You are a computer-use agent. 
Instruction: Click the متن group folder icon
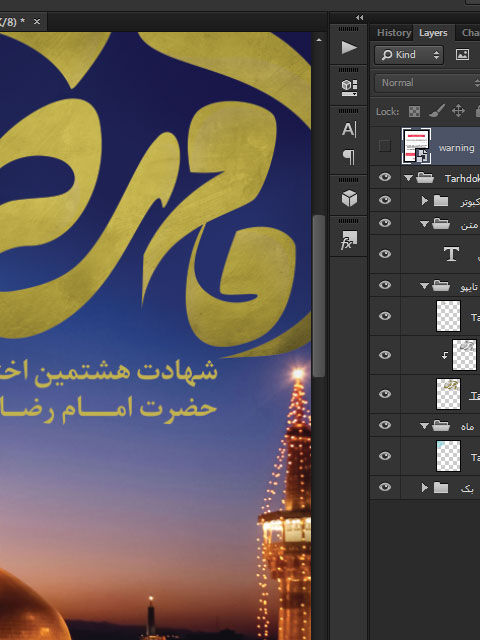[x=441, y=224]
